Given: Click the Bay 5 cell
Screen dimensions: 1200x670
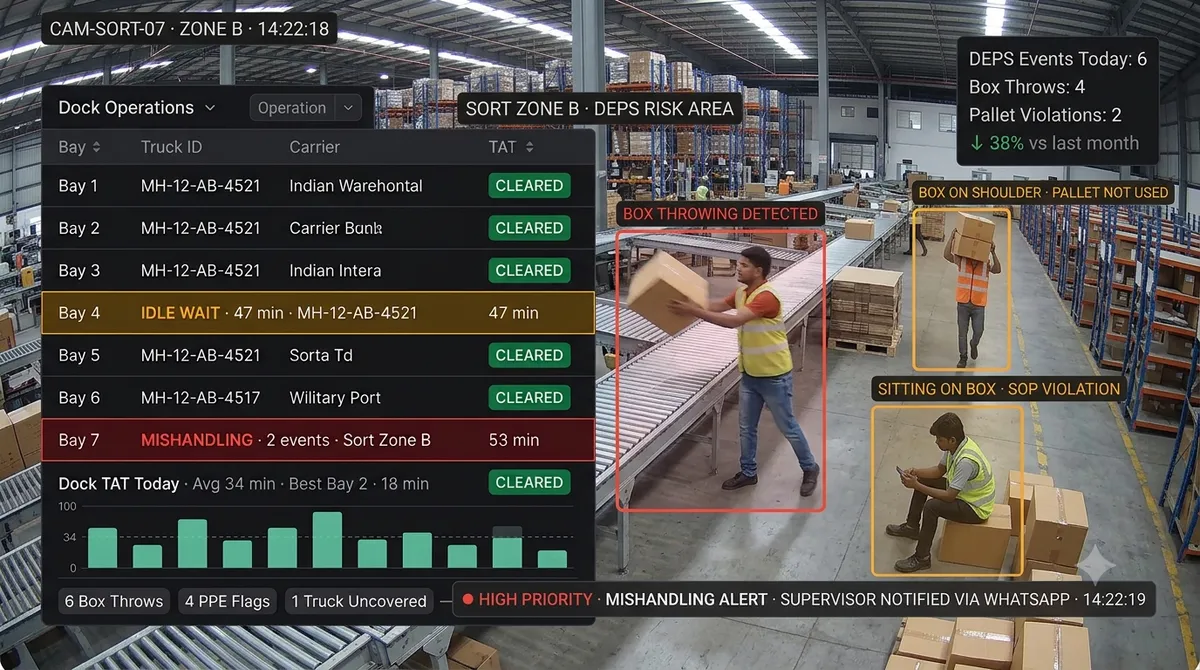Looking at the screenshot, I should 79,355.
